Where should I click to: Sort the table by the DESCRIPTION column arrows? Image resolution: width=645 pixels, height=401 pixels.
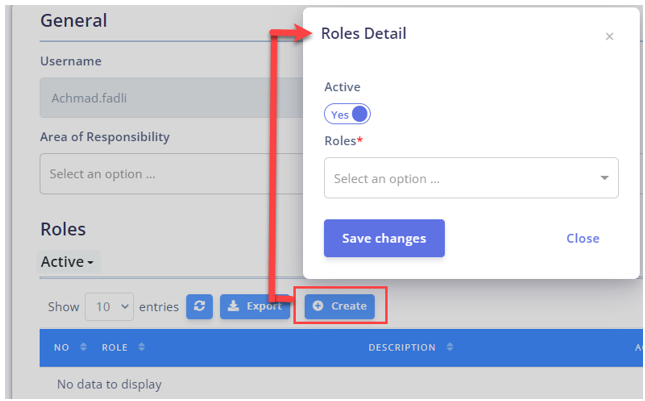(x=450, y=347)
